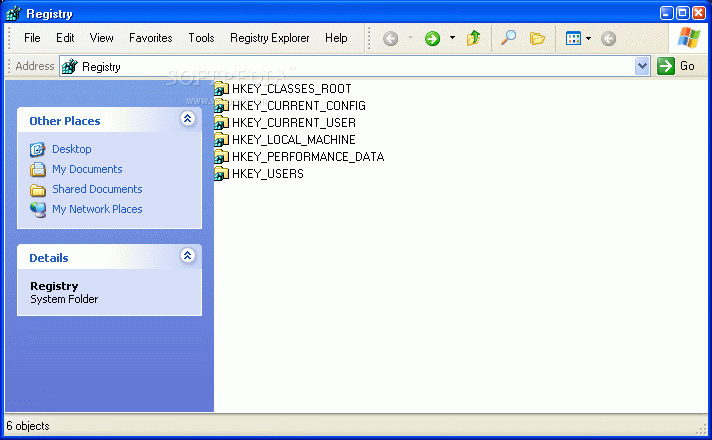
Task: Go up one level with Up icon
Action: (x=473, y=38)
